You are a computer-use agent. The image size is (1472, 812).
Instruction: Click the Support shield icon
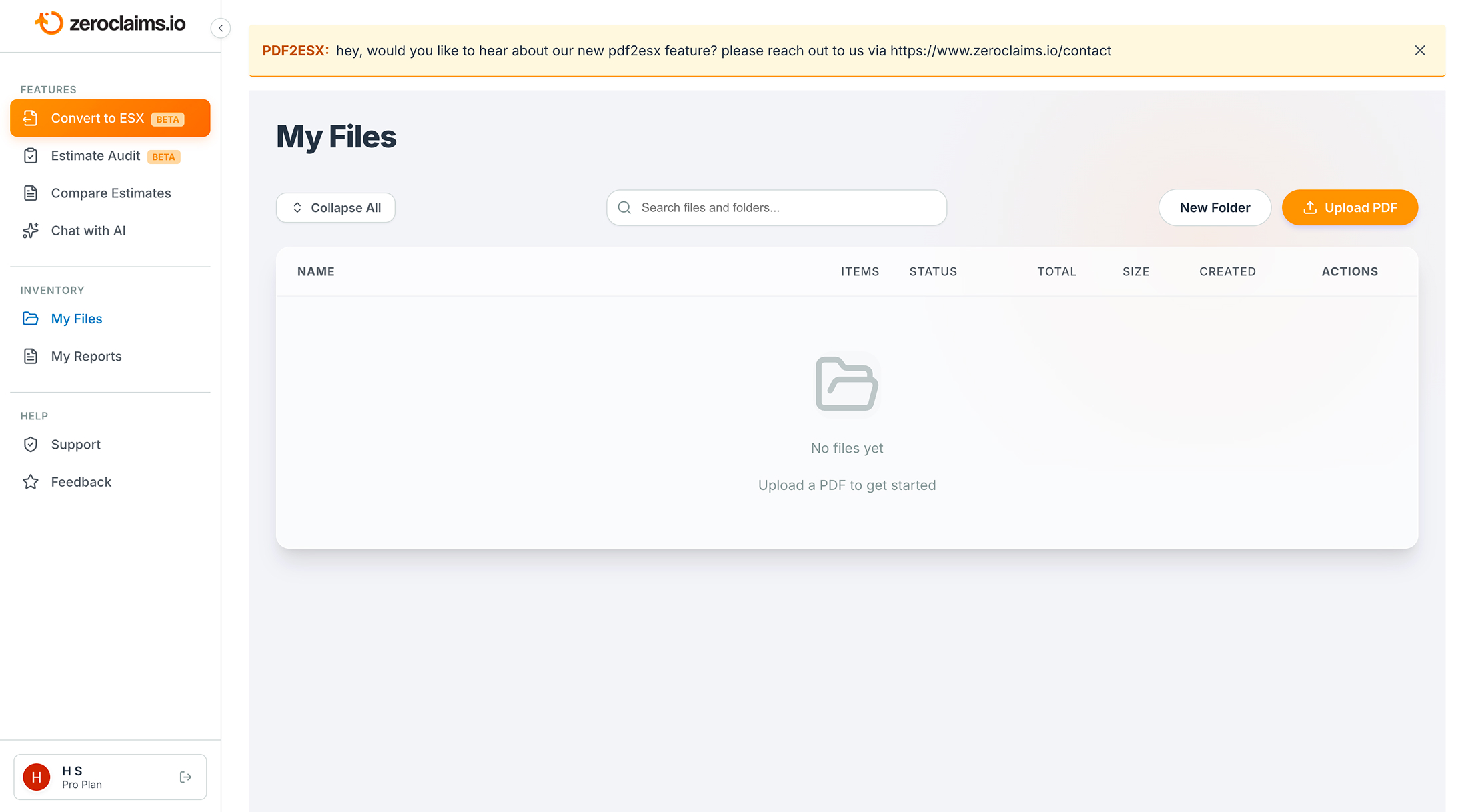tap(31, 445)
